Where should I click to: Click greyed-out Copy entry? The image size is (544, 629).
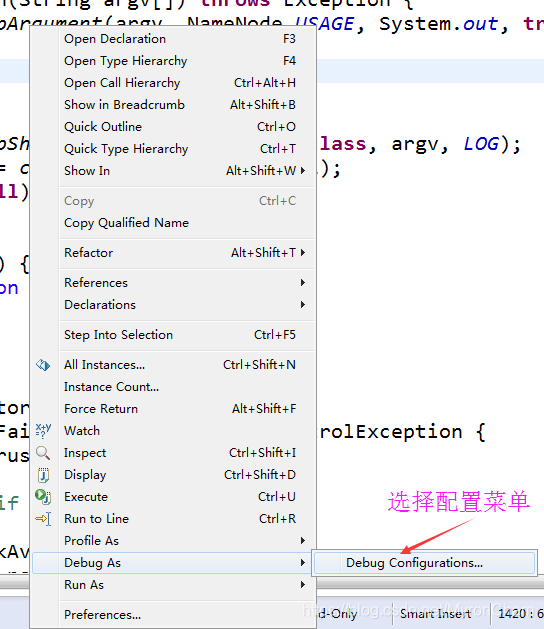point(173,201)
